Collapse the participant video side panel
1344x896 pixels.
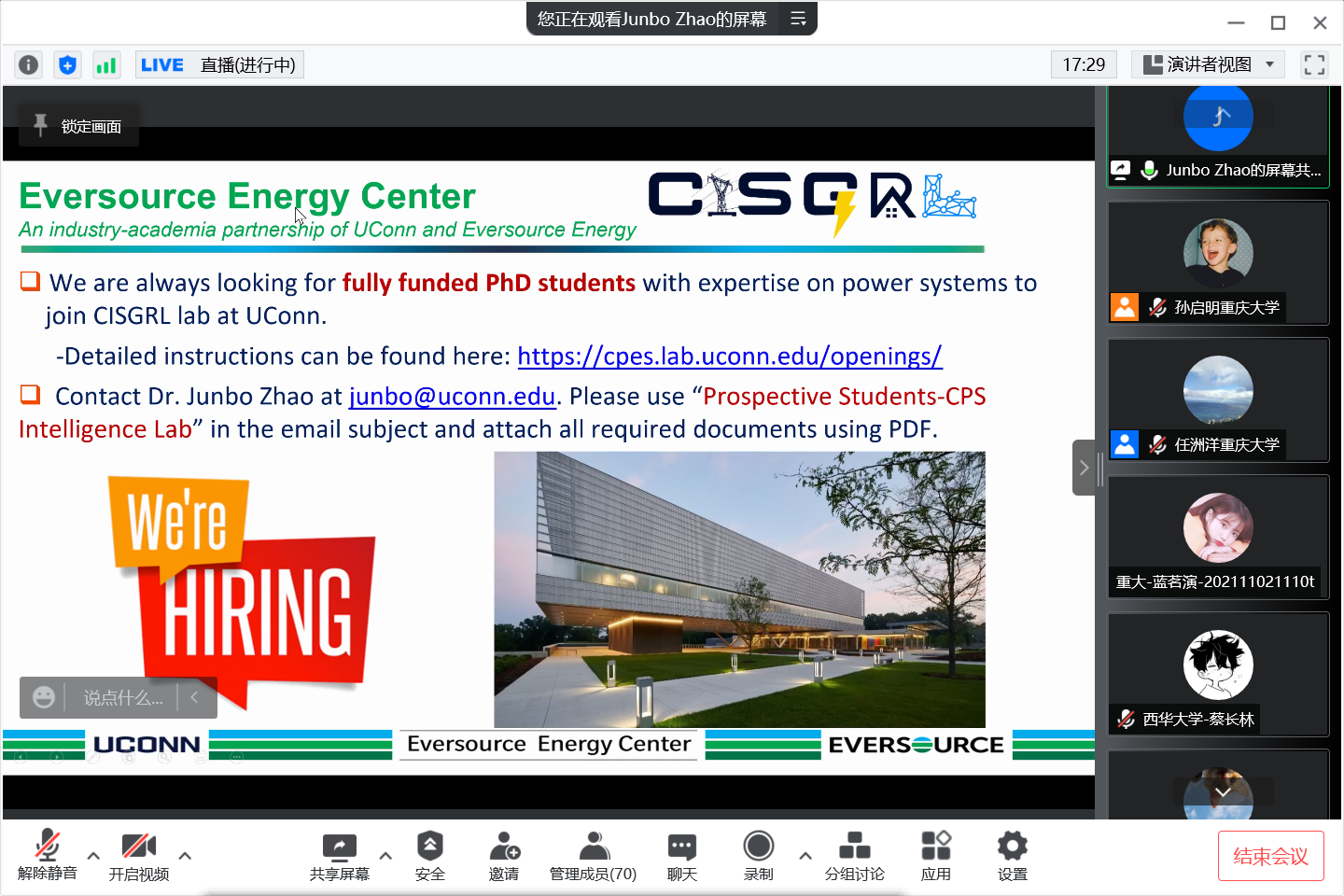tap(1084, 468)
